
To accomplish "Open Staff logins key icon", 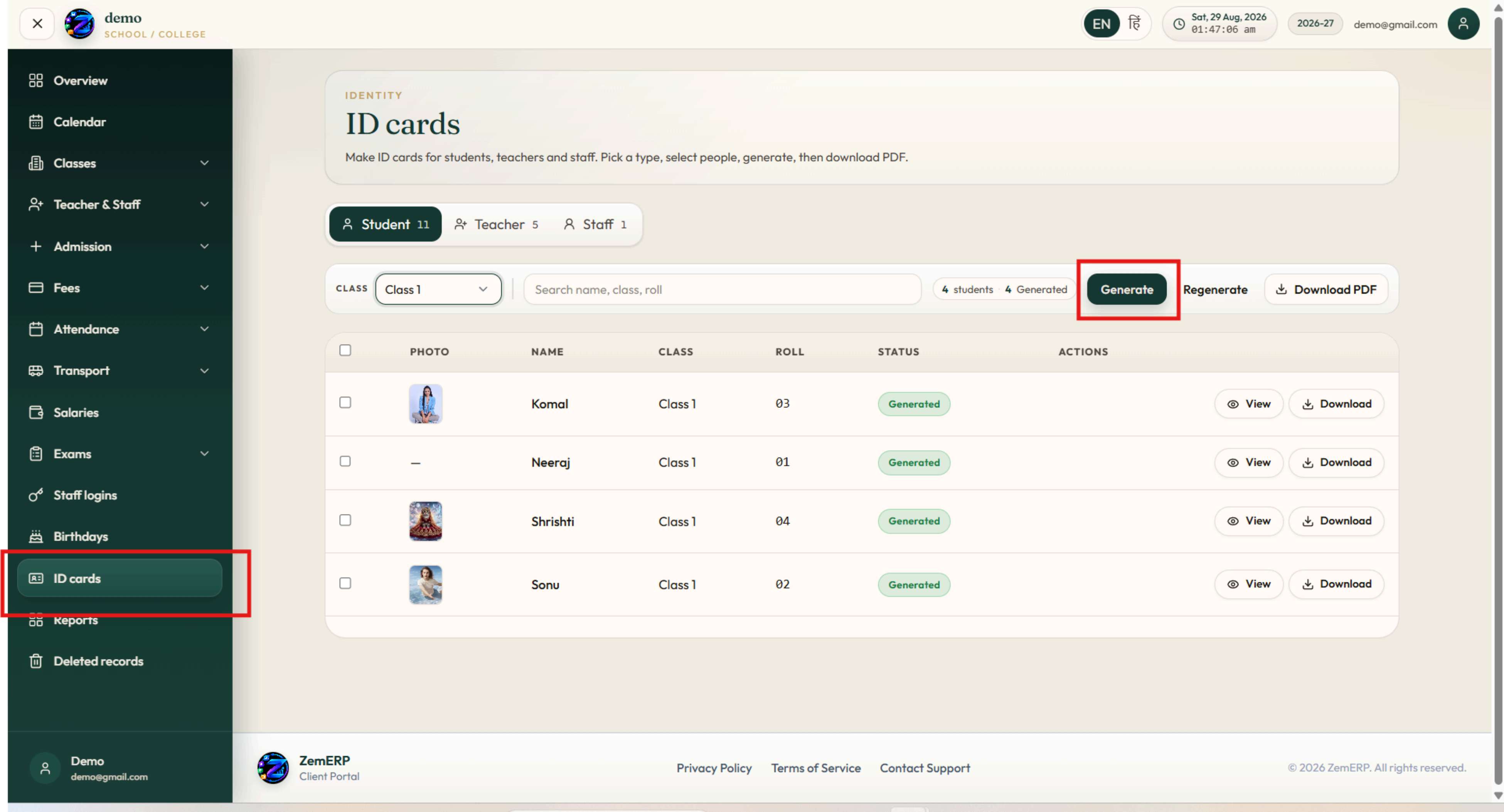I will tap(35, 495).
